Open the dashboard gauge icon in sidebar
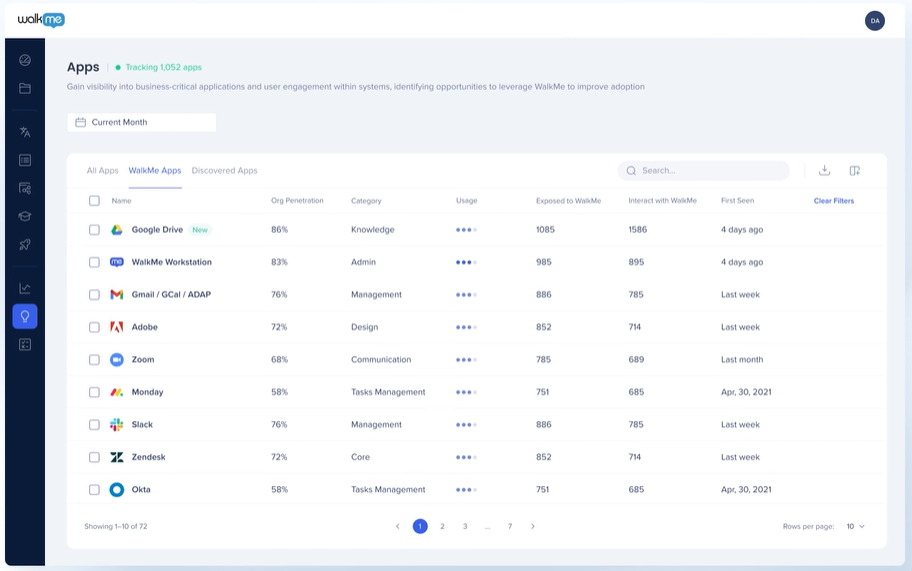This screenshot has width=912, height=571. pos(25,60)
